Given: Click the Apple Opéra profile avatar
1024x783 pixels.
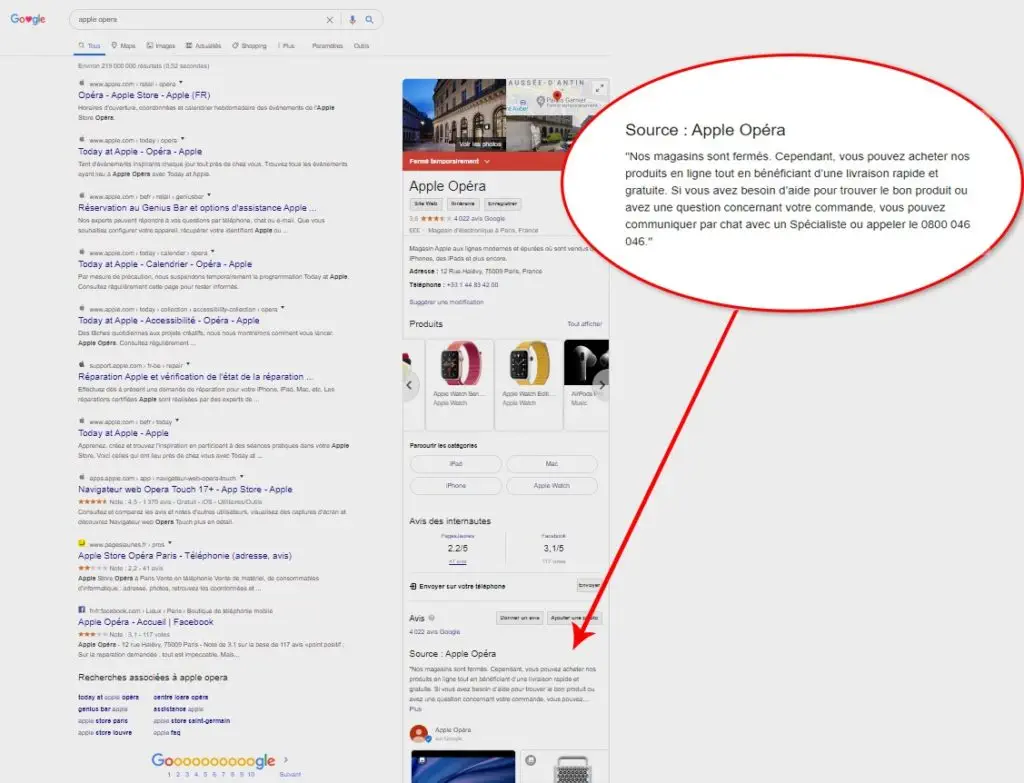Looking at the screenshot, I should pos(419,733).
